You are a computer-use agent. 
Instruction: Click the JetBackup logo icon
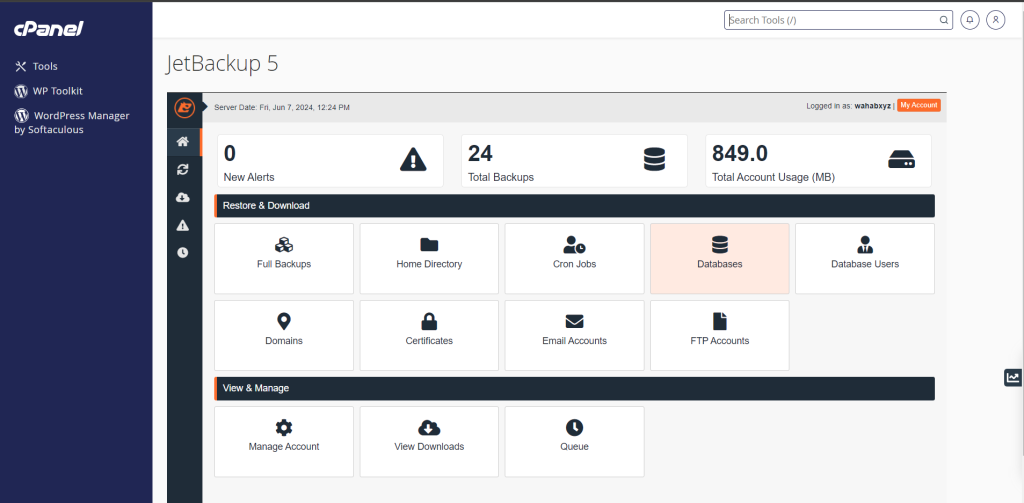pos(184,107)
